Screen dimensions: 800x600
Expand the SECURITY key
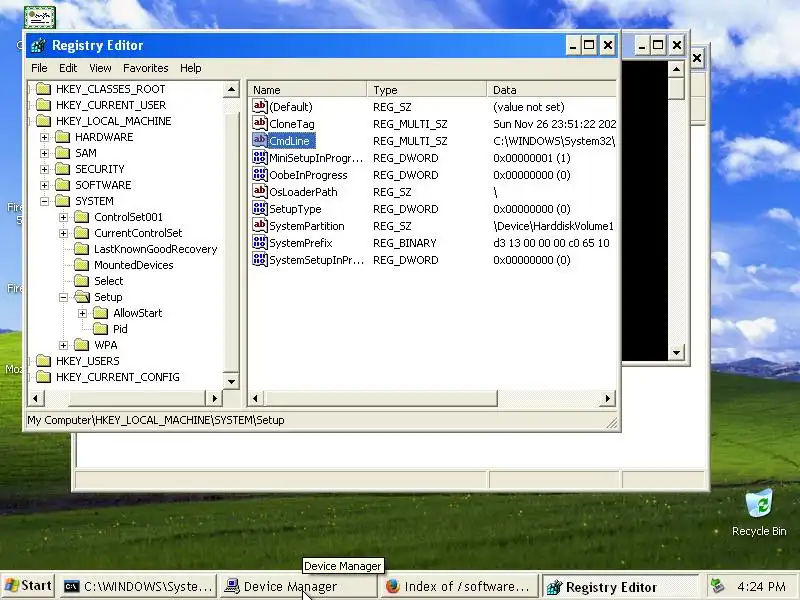(44, 169)
